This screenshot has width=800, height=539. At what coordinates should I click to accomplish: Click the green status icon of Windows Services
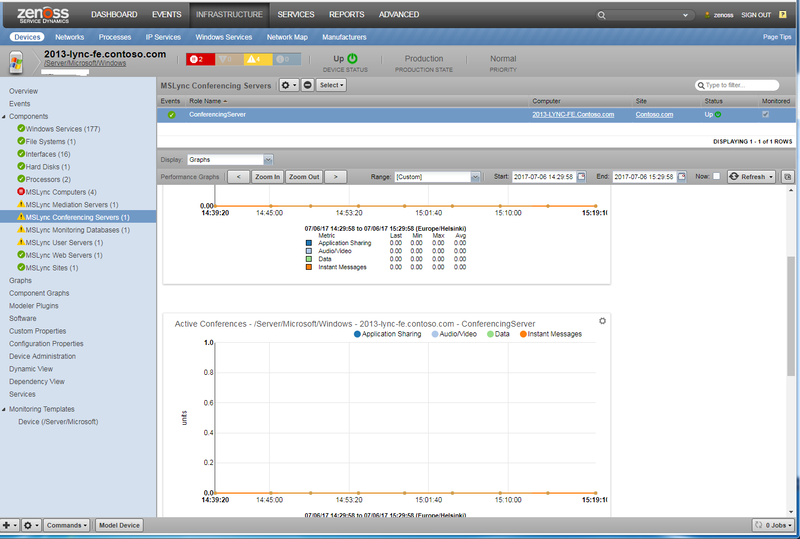click(x=21, y=128)
